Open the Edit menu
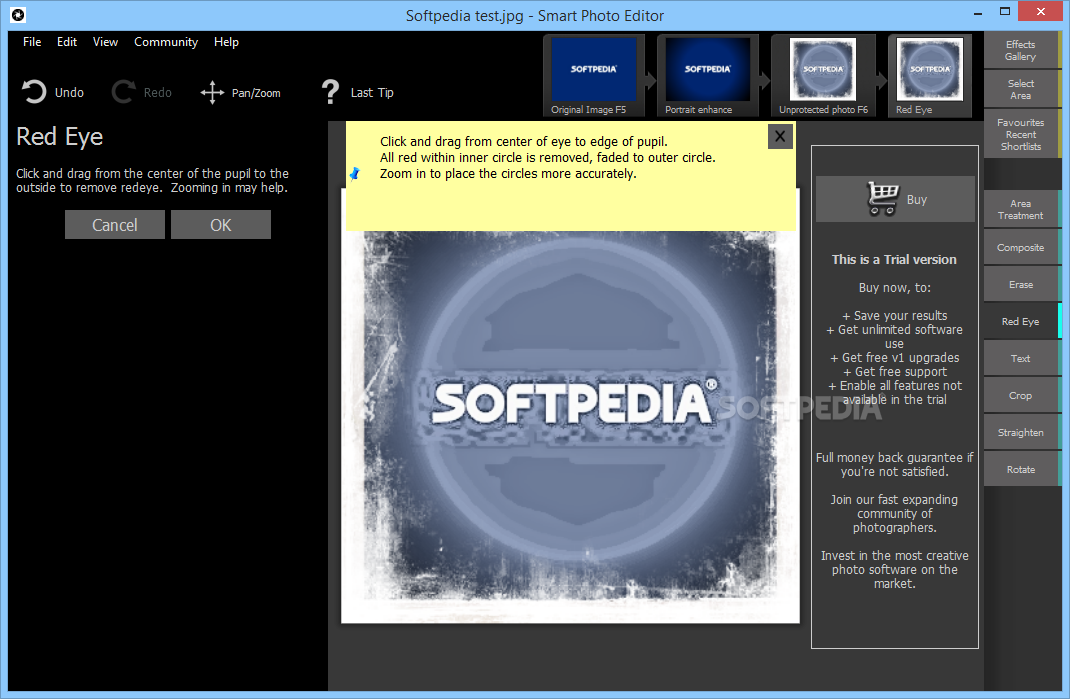 tap(67, 42)
